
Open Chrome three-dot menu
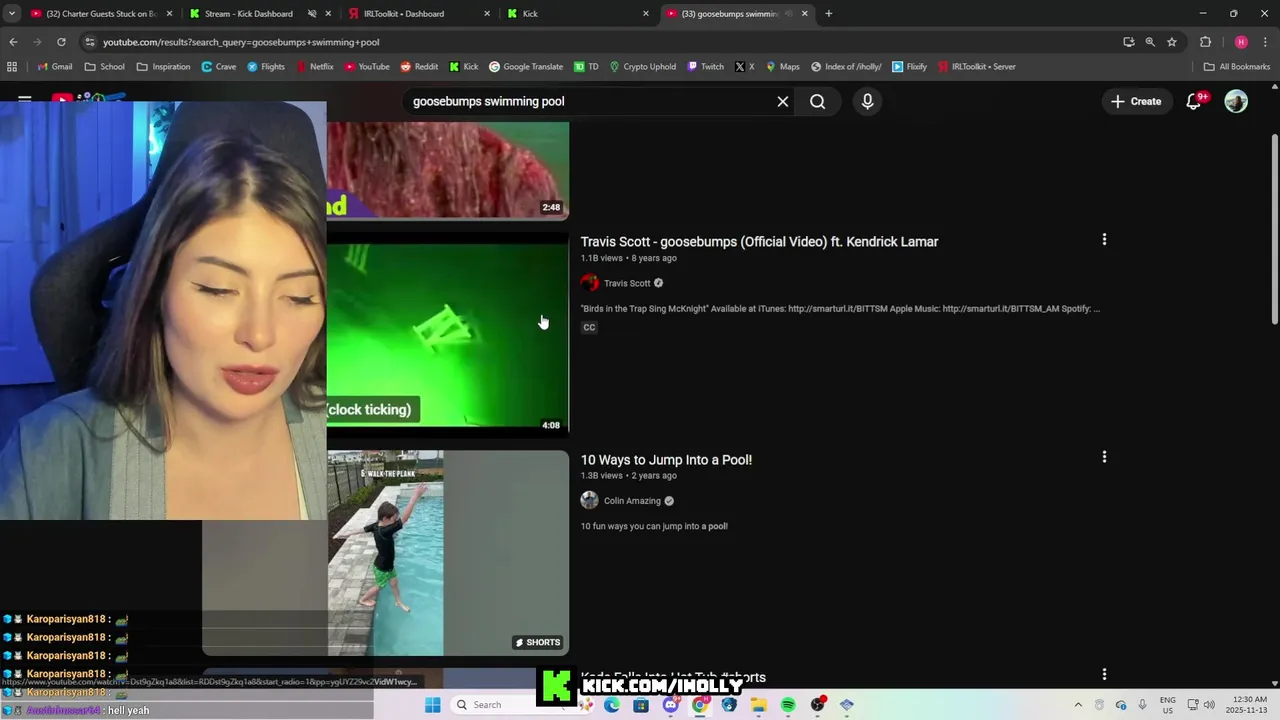pyautogui.click(x=1265, y=42)
